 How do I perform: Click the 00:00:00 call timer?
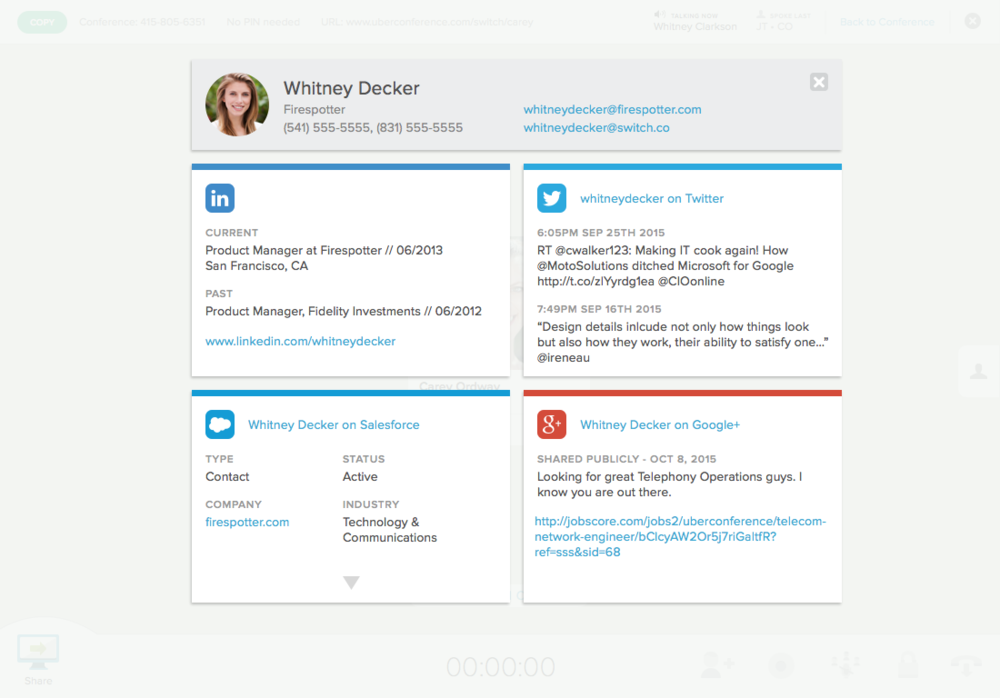[501, 667]
